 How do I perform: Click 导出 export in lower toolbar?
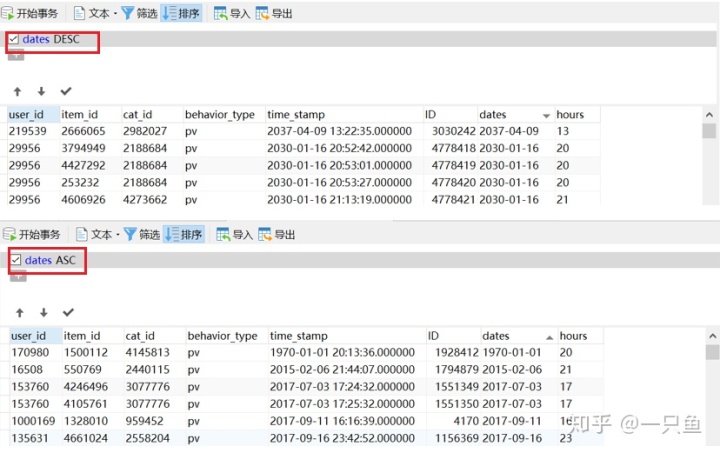(276, 235)
